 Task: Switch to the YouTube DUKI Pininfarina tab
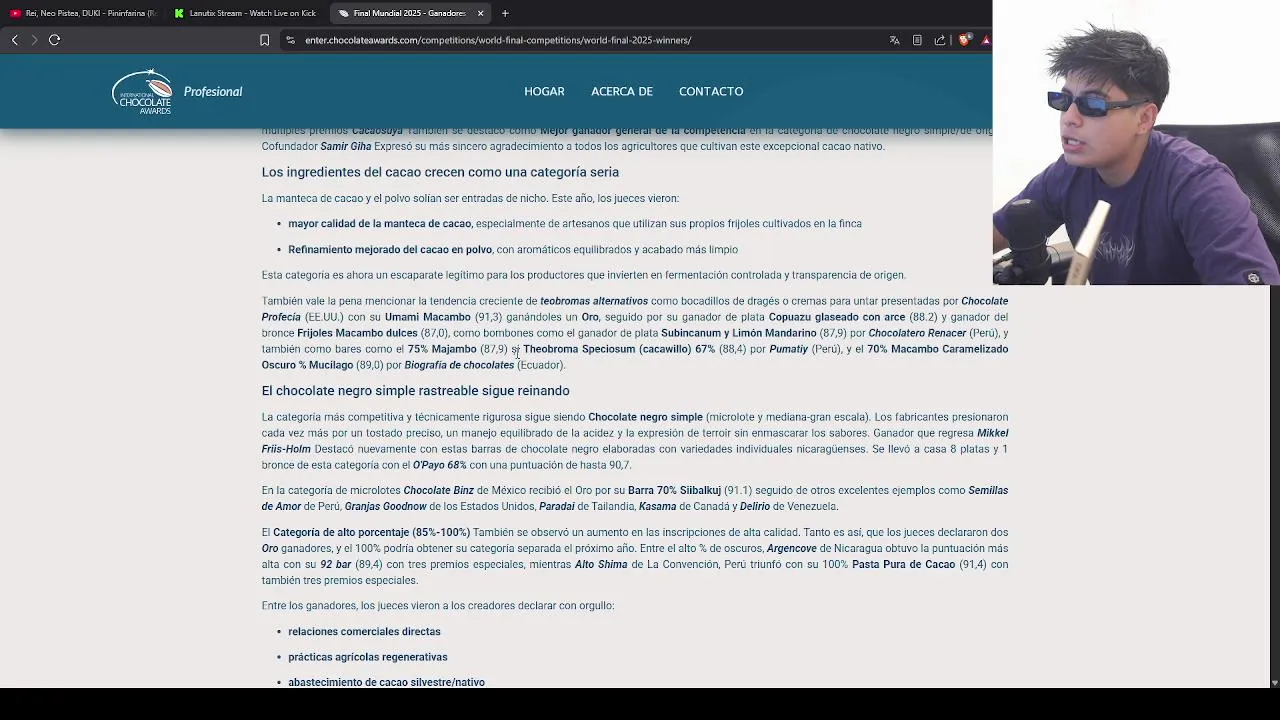point(83,13)
